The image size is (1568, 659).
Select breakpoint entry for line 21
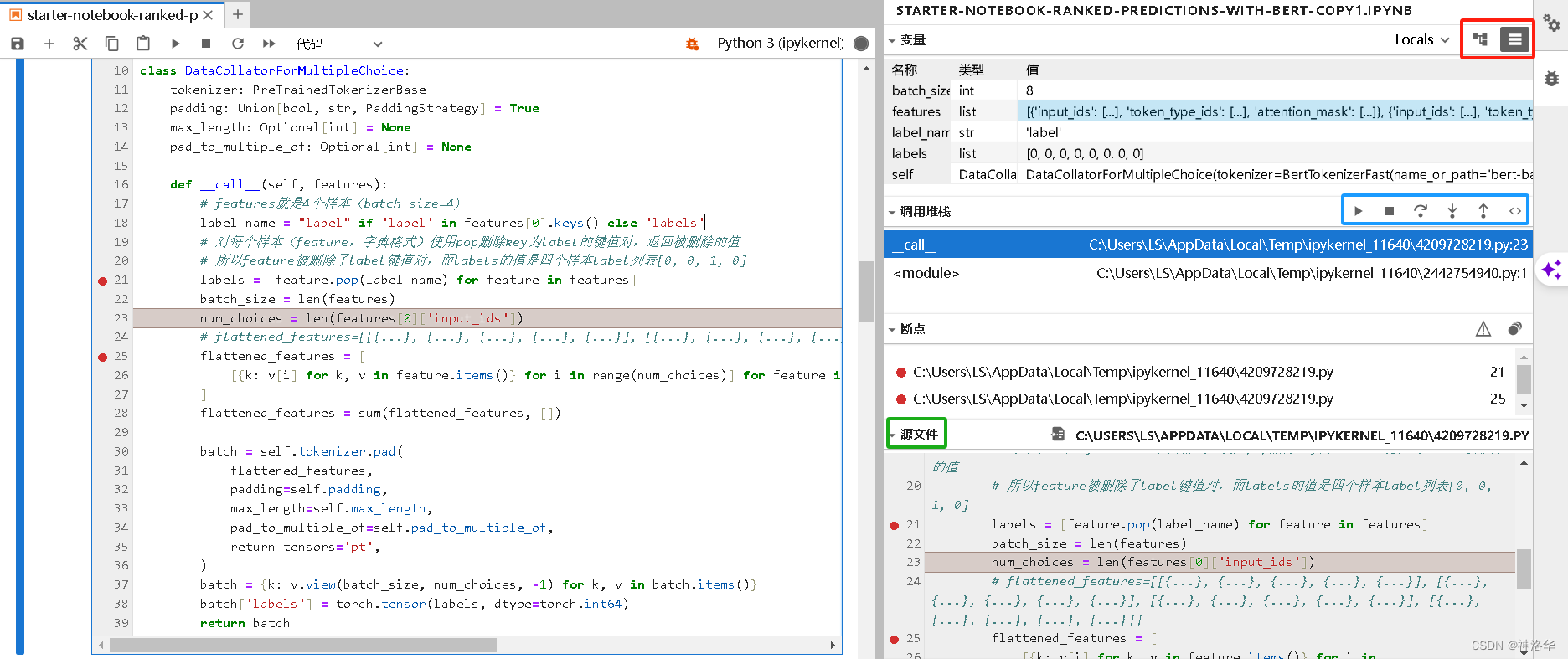tap(1201, 372)
